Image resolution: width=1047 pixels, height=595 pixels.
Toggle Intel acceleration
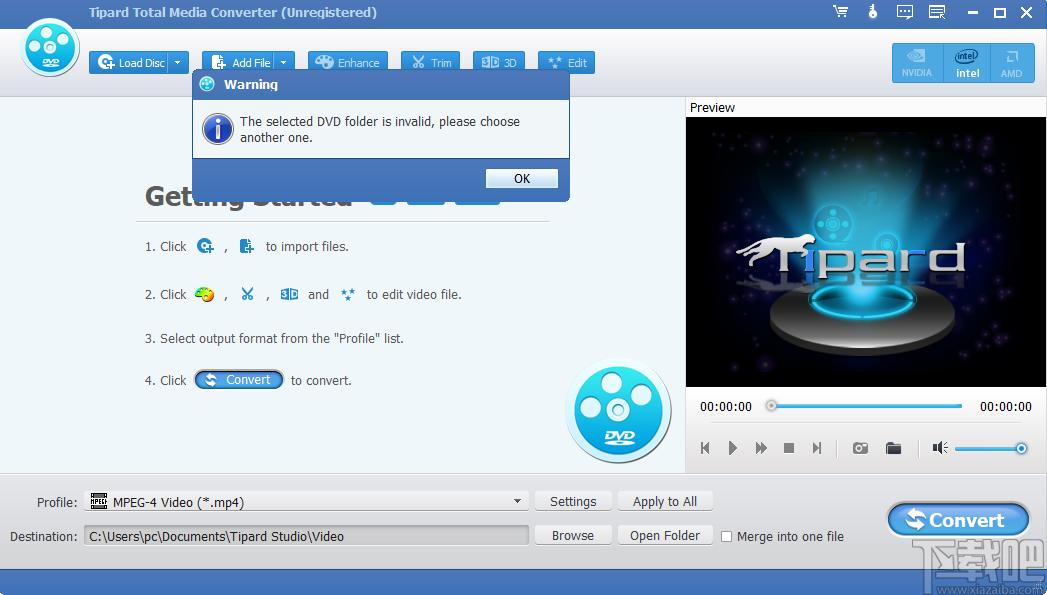click(x=967, y=63)
